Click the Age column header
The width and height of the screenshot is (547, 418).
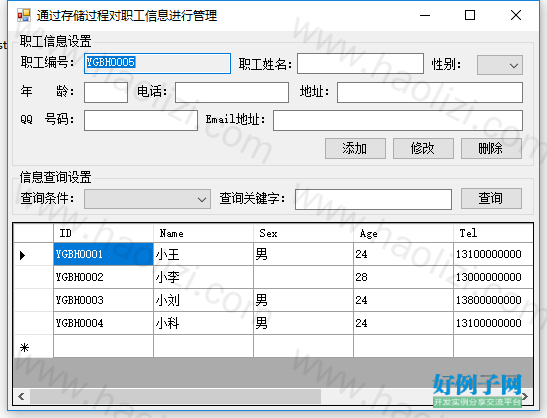(x=404, y=233)
